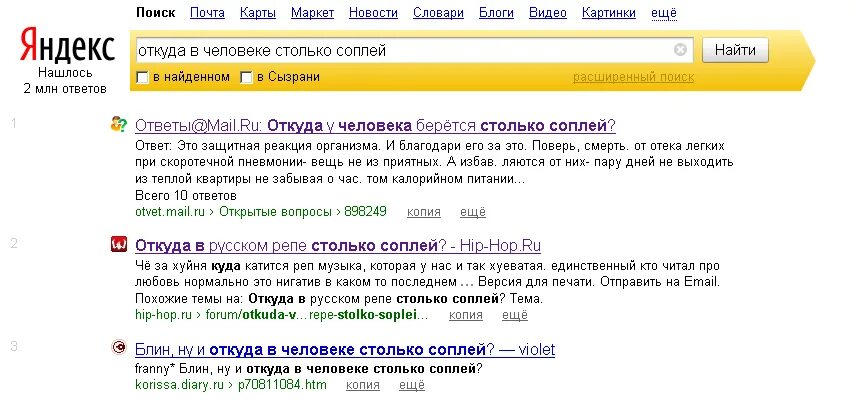Click the korissa.diary.ru green URL
Image resolution: width=859 pixels, height=407 pixels.
point(179,385)
